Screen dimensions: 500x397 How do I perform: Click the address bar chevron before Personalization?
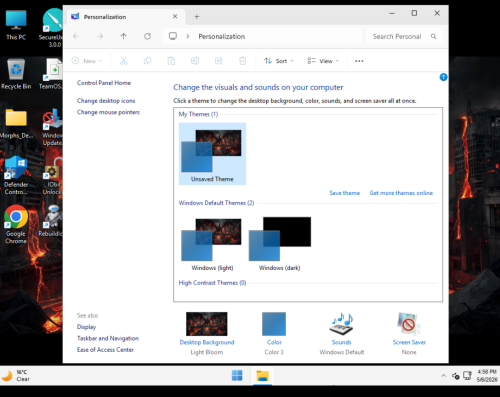click(188, 36)
